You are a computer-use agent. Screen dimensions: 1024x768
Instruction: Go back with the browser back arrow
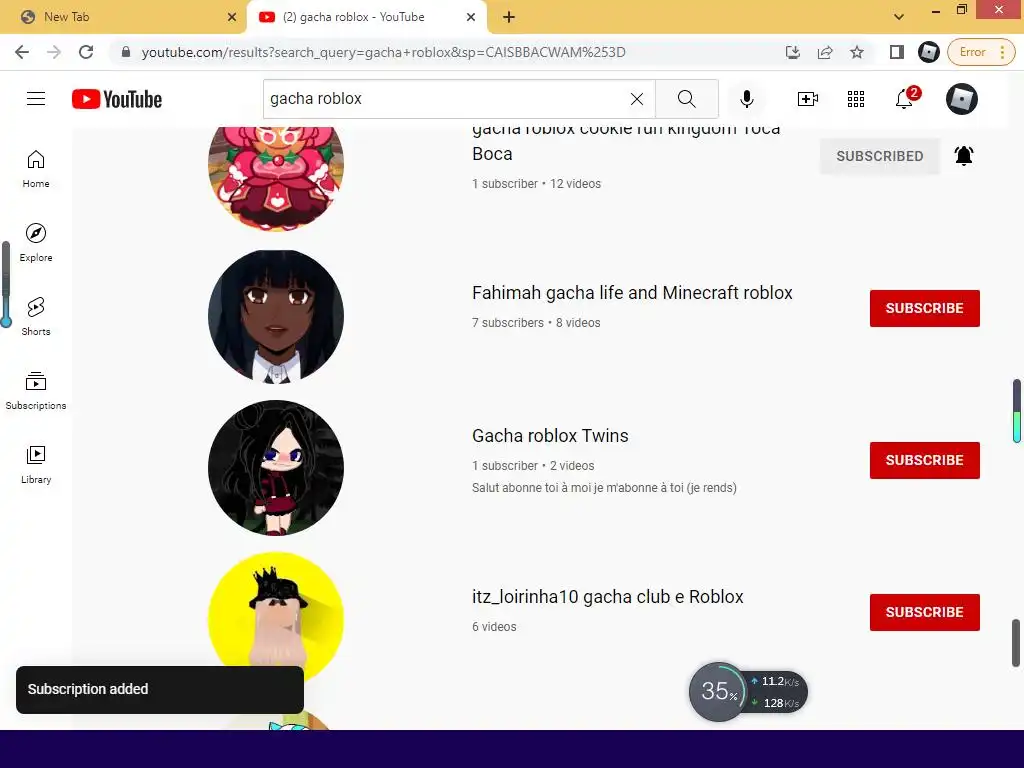pos(22,52)
